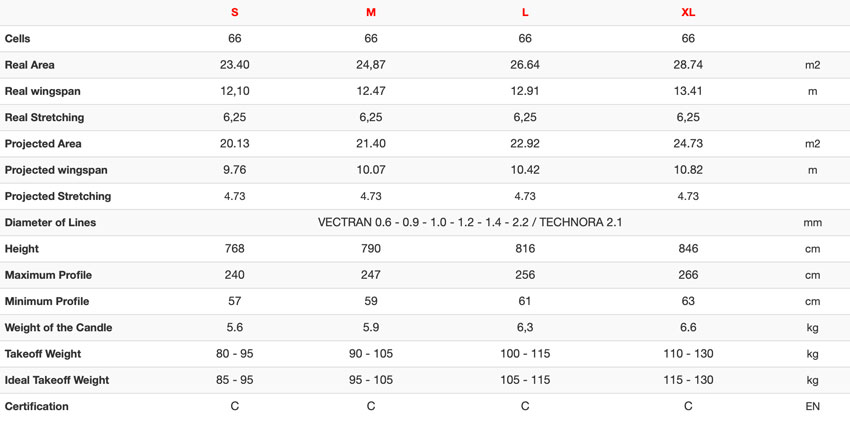Image resolution: width=850 pixels, height=423 pixels.
Task: Click the 23.40 real area value
Action: pos(234,65)
